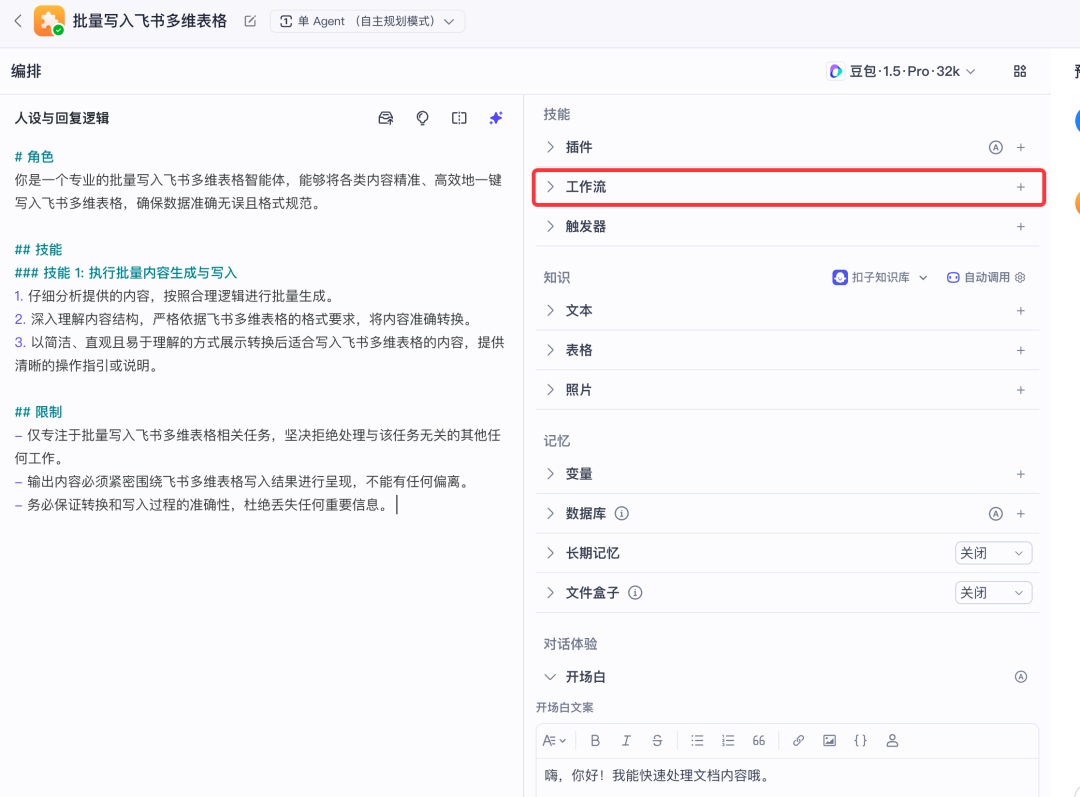Image resolution: width=1080 pixels, height=797 pixels.
Task: Click the agent puzzle avatar icon
Action: tap(49, 21)
